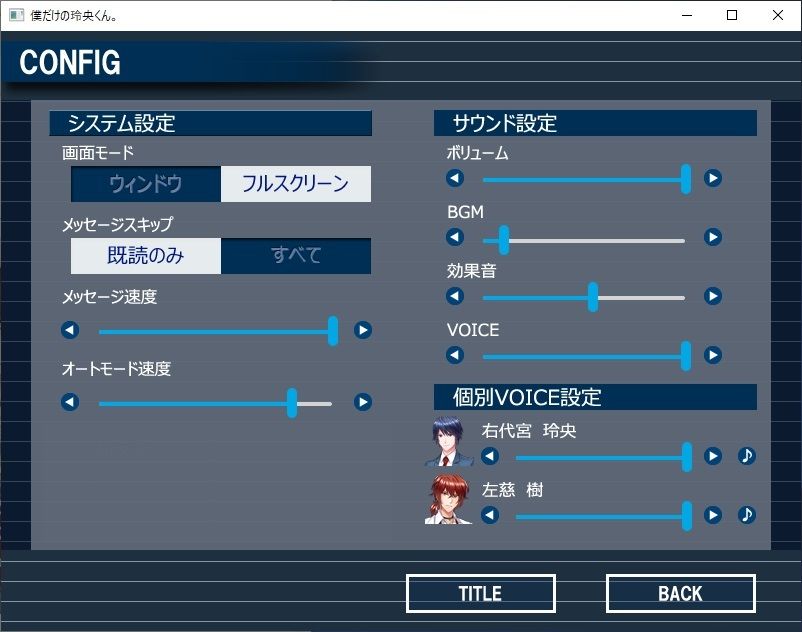Minimize the game window
The image size is (802, 632).
[x=687, y=15]
